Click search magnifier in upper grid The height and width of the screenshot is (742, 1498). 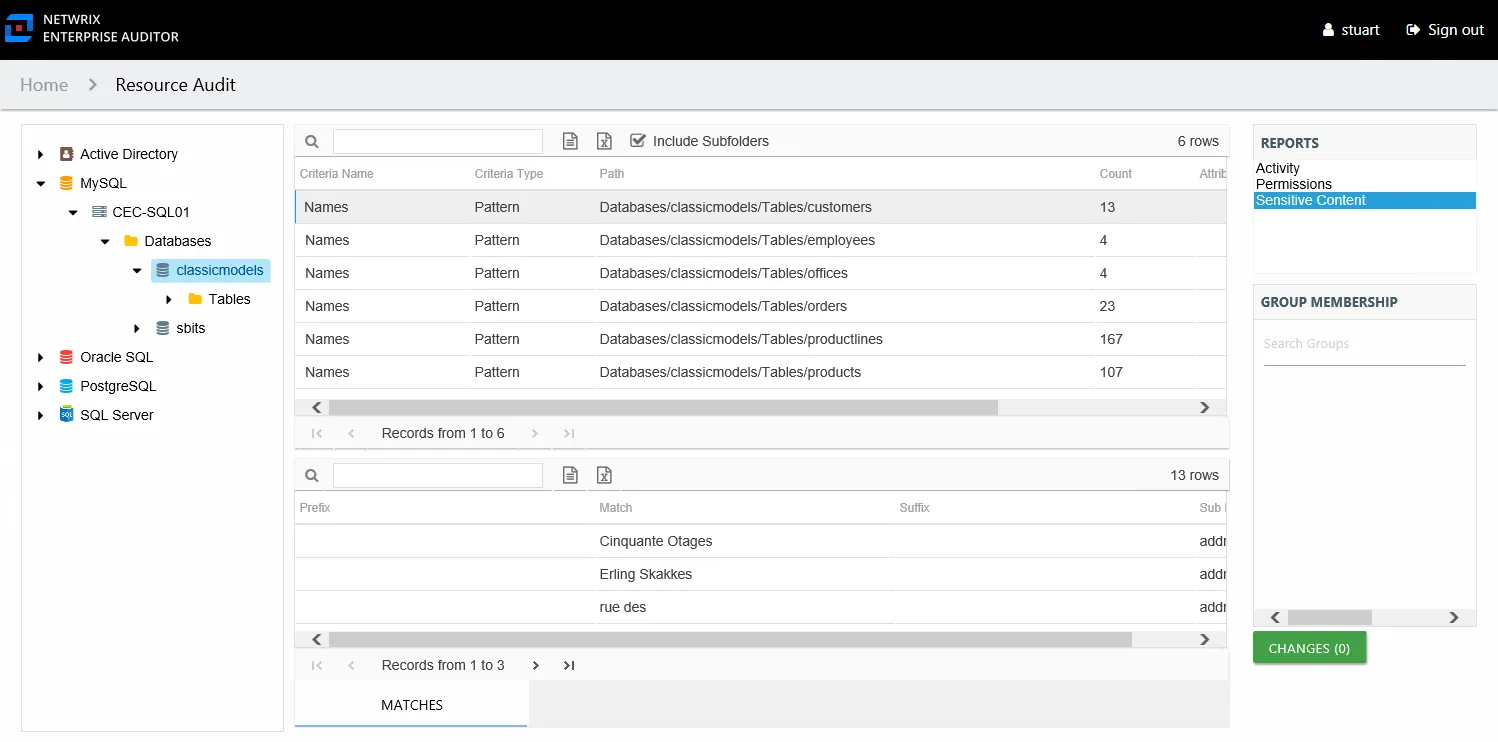(x=312, y=142)
